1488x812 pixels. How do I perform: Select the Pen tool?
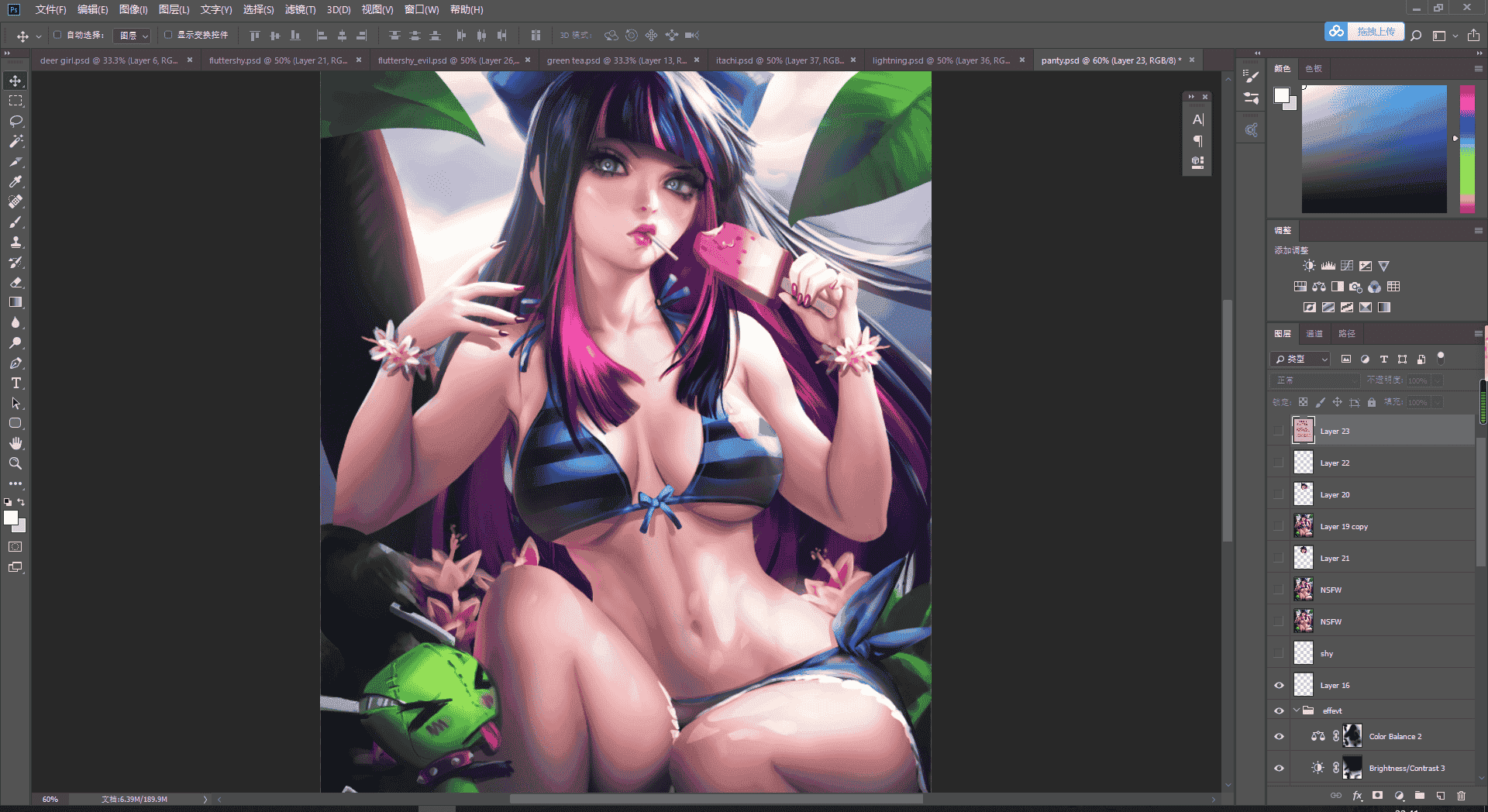[x=15, y=363]
